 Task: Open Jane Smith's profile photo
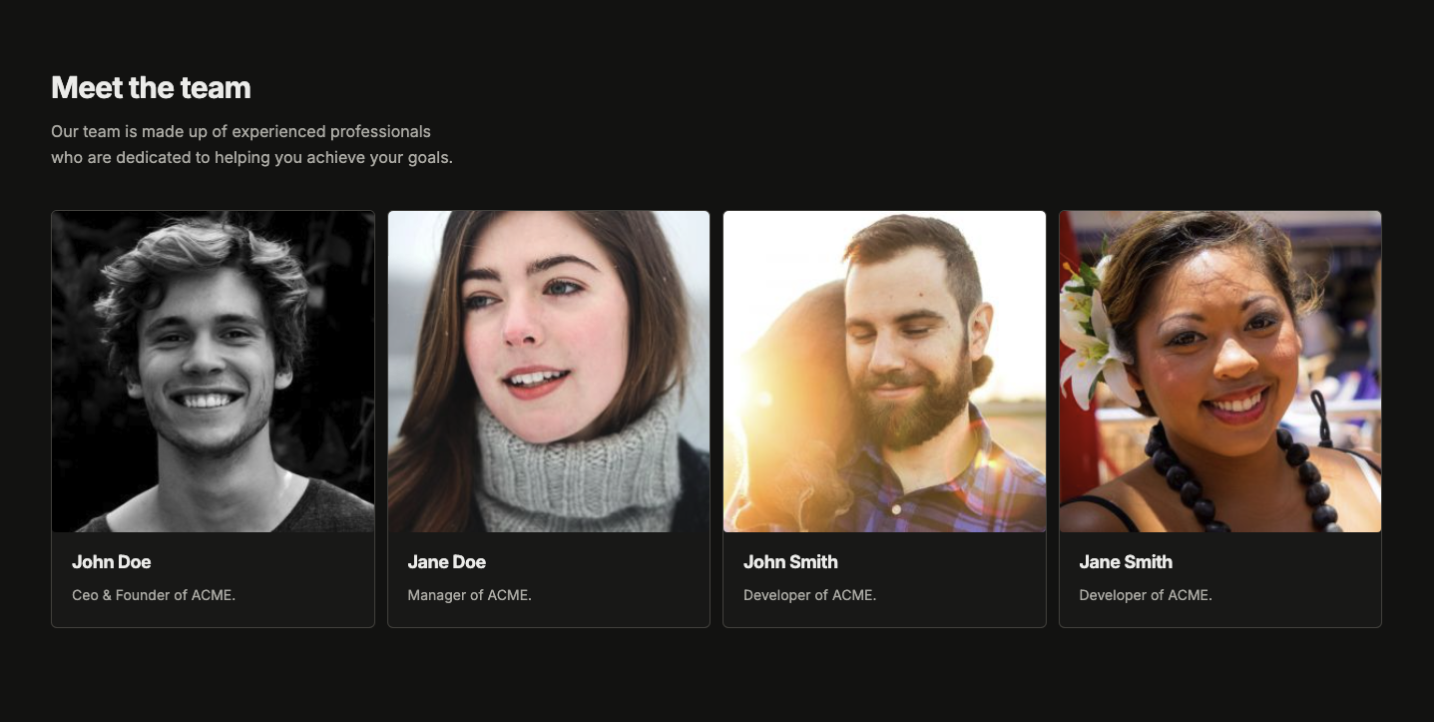coord(1220,371)
